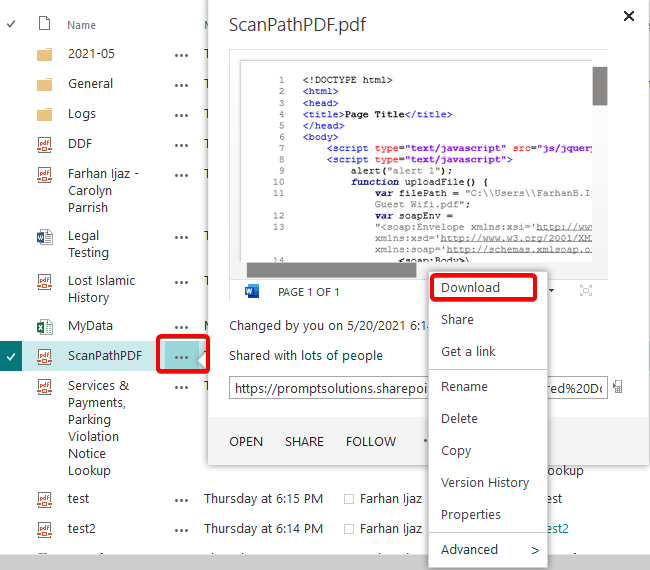Open ellipsis menu for MyData
This screenshot has width=650, height=570.
click(x=181, y=327)
